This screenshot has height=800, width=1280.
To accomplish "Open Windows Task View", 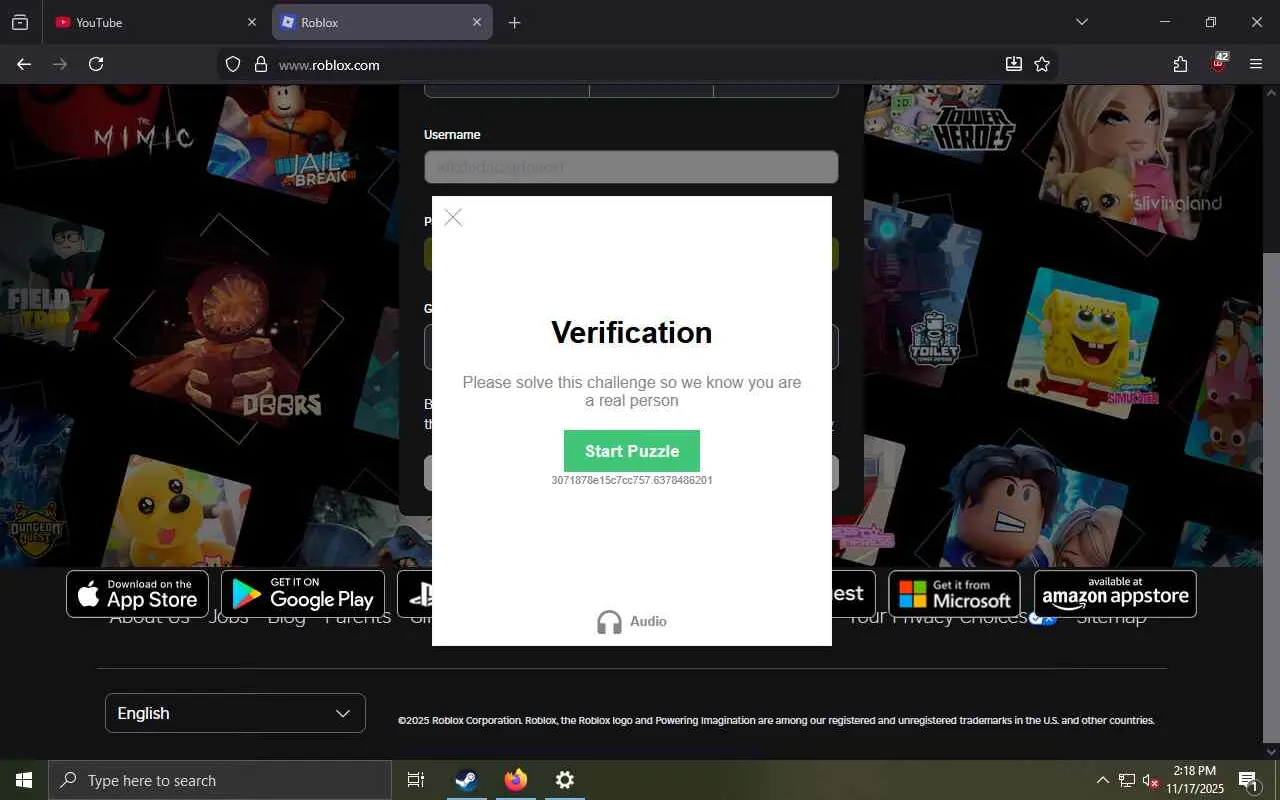I will (416, 780).
